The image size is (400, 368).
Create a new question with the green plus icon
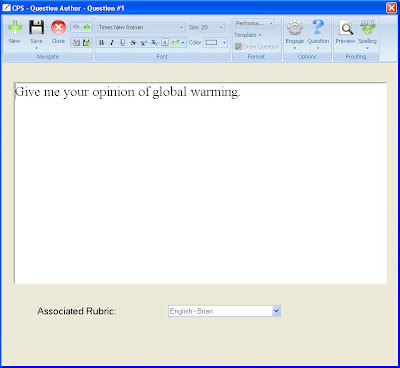tap(15, 28)
